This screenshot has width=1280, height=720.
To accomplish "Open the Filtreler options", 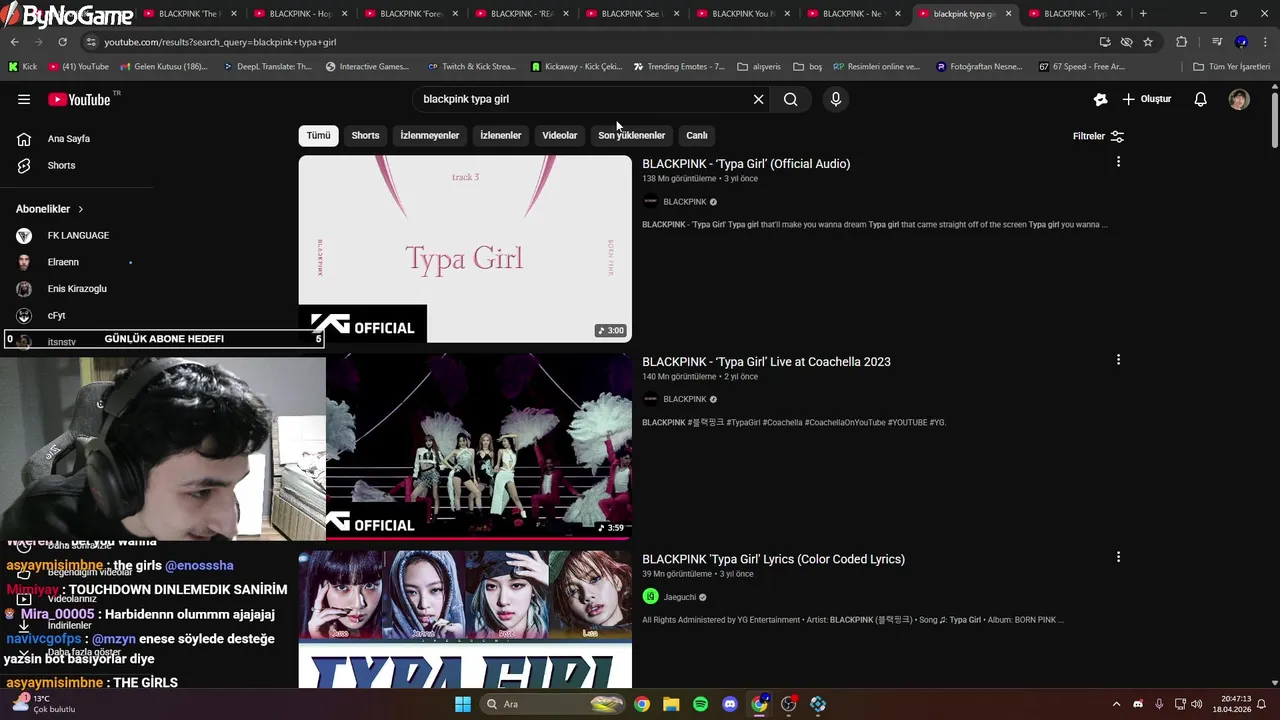I will pyautogui.click(x=1098, y=136).
